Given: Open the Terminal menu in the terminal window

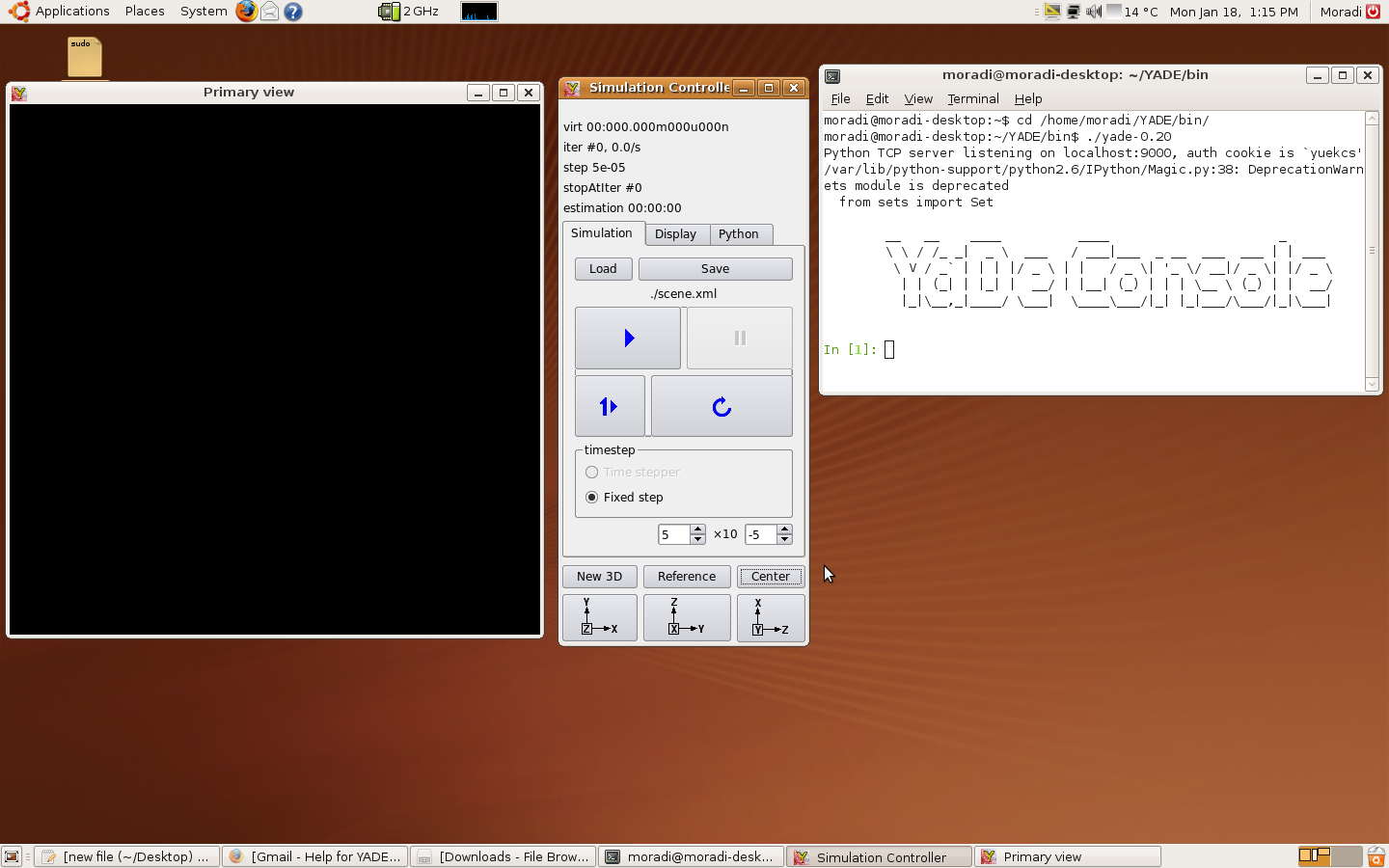Looking at the screenshot, I should 972,99.
